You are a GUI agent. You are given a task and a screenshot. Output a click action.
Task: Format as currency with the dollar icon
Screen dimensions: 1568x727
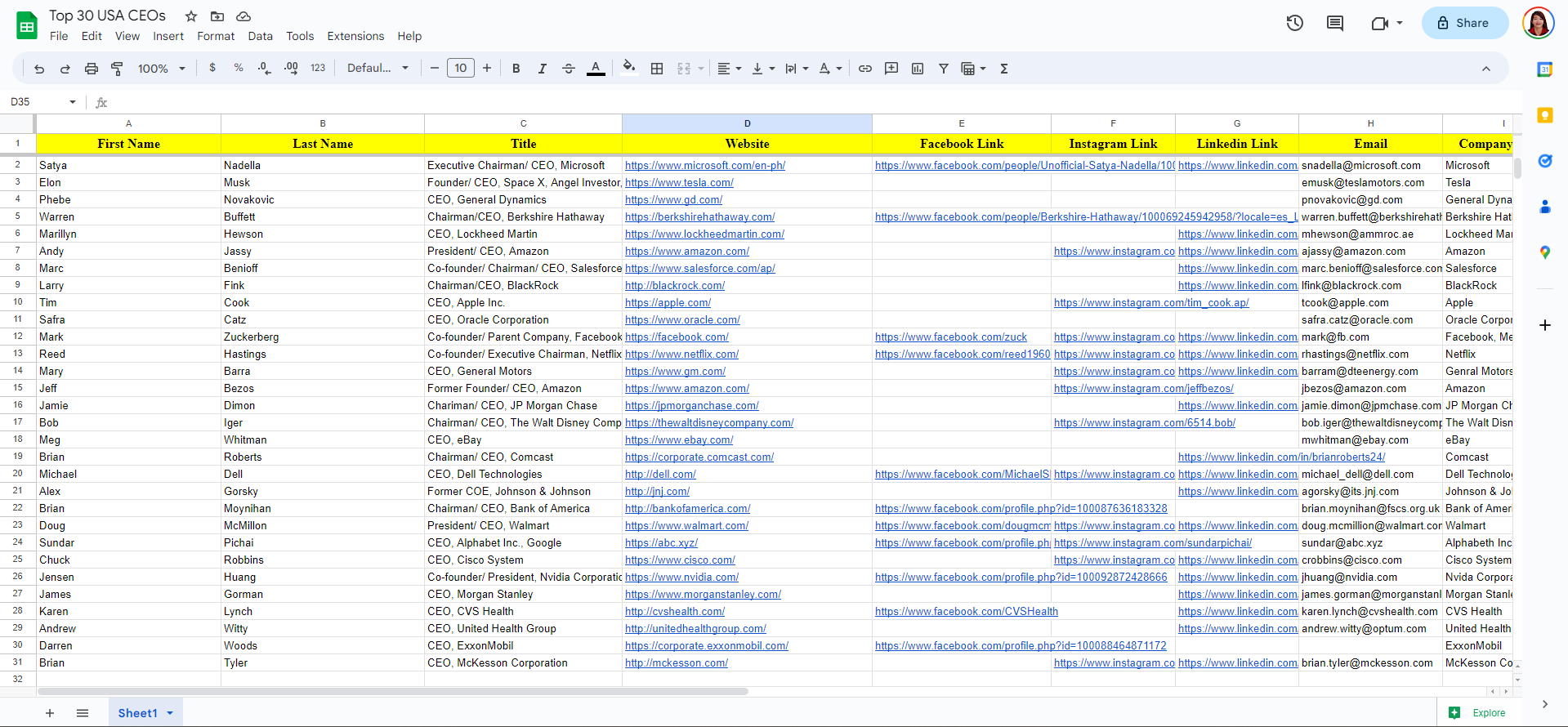[x=212, y=68]
